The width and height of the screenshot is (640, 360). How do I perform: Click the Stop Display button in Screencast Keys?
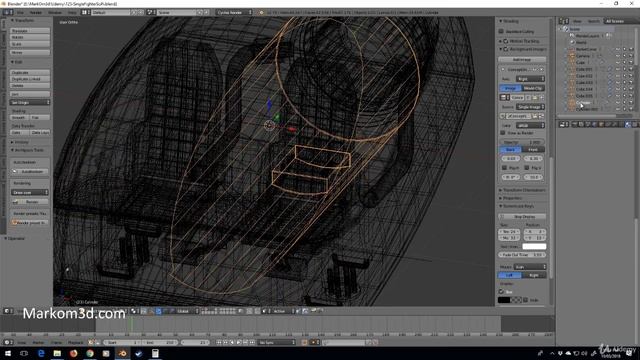522,217
